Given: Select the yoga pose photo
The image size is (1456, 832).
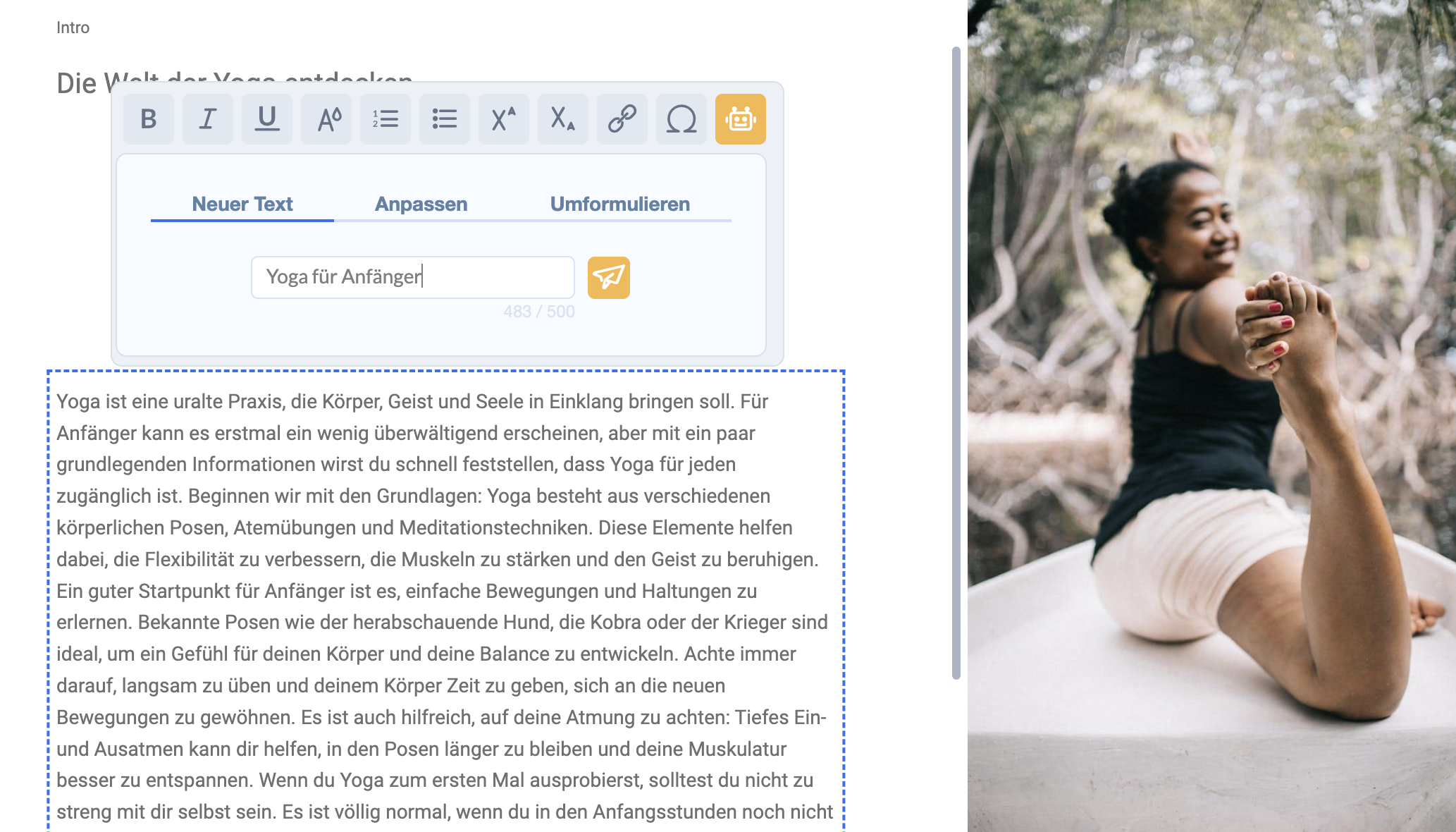Looking at the screenshot, I should point(1211,416).
